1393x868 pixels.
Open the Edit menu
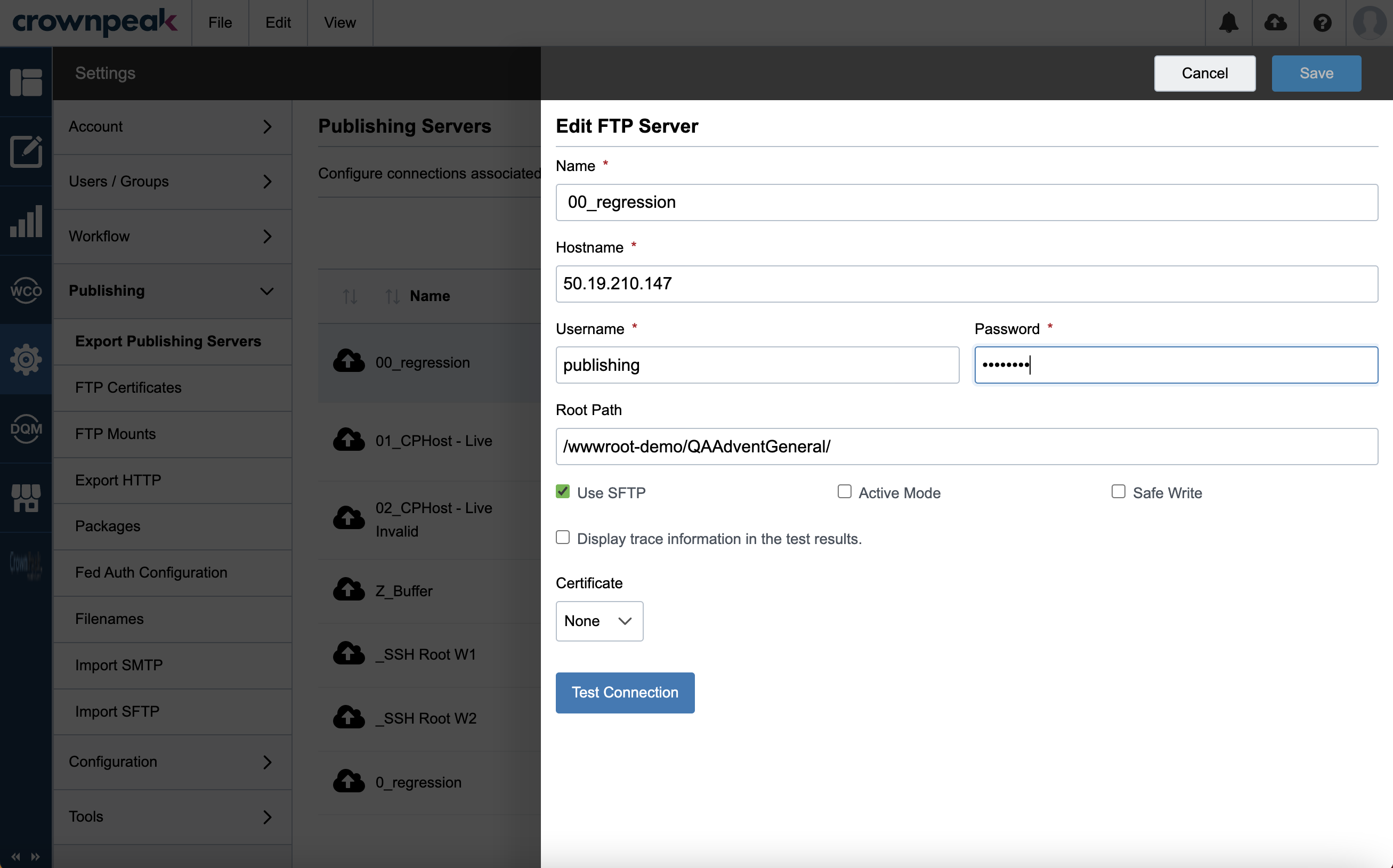click(278, 23)
